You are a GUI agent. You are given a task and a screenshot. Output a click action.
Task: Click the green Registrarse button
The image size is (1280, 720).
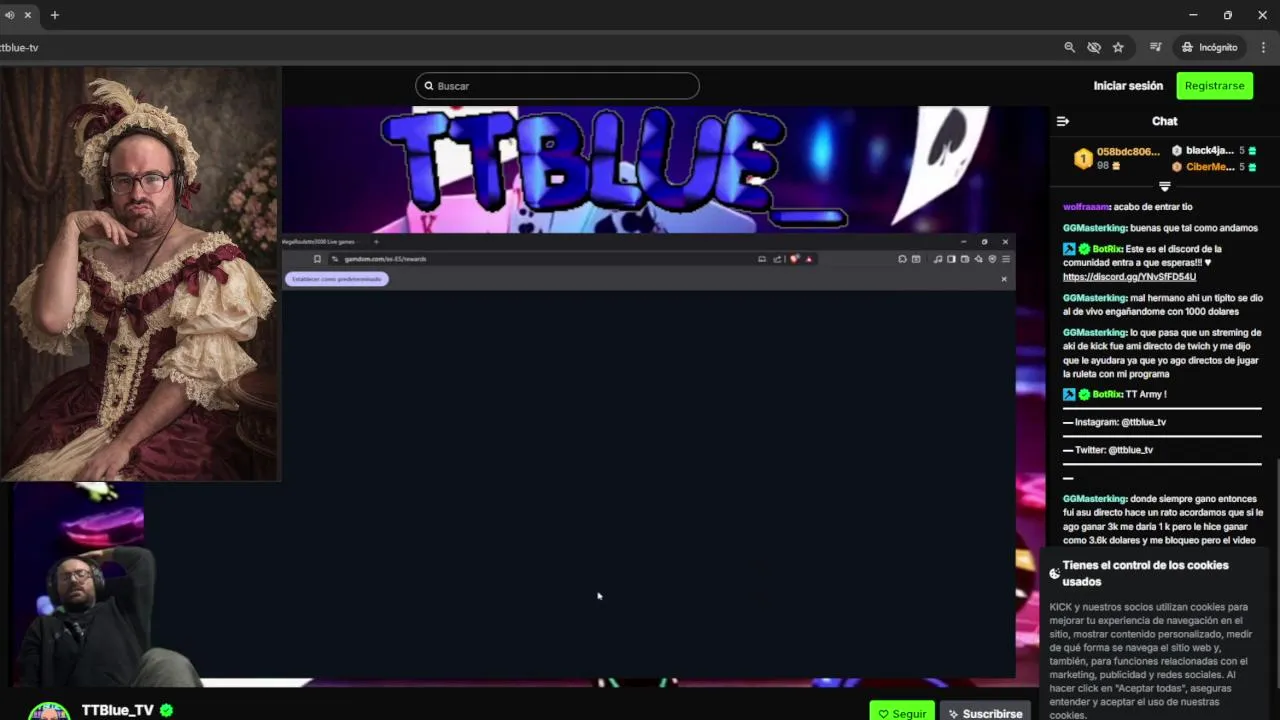(x=1214, y=86)
